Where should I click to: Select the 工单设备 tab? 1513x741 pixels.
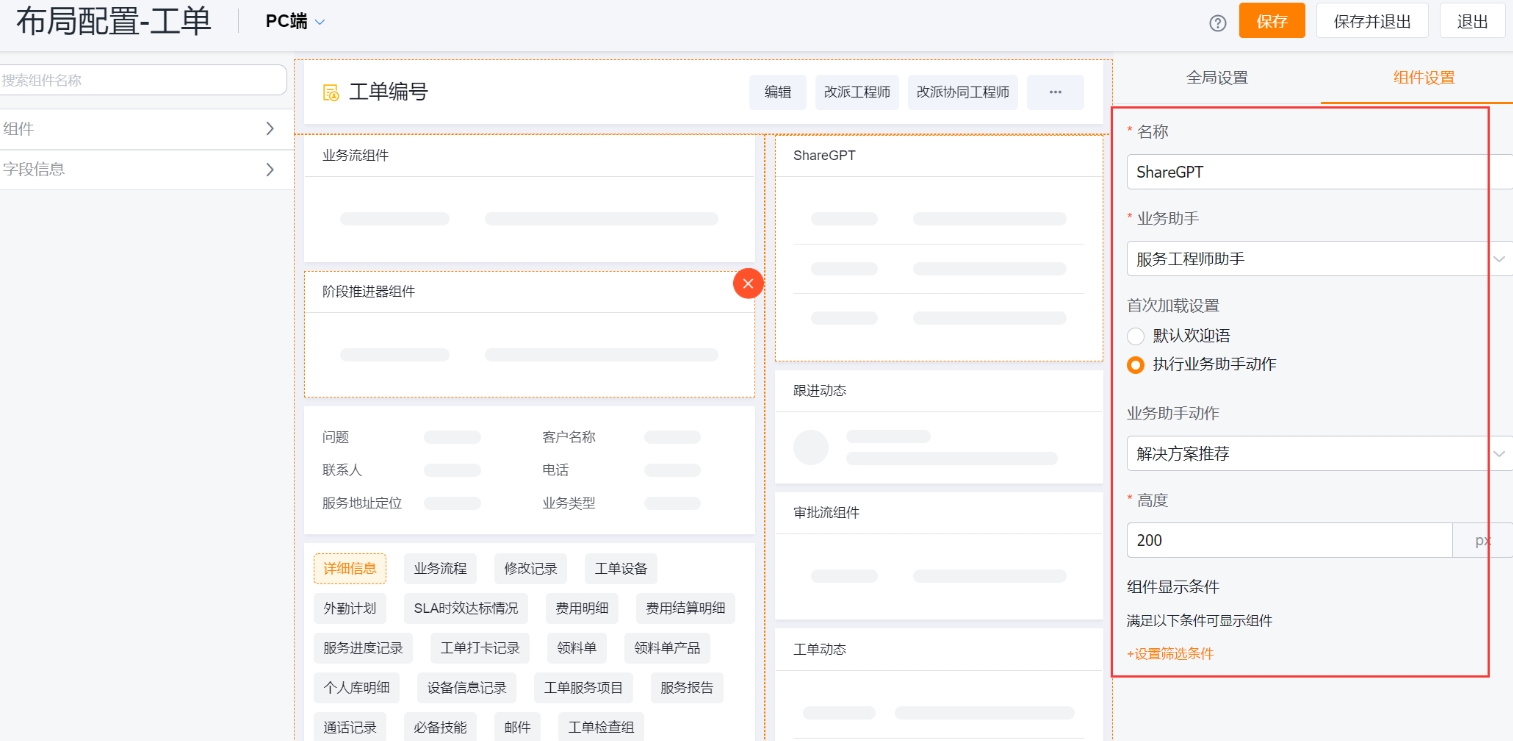pos(621,569)
